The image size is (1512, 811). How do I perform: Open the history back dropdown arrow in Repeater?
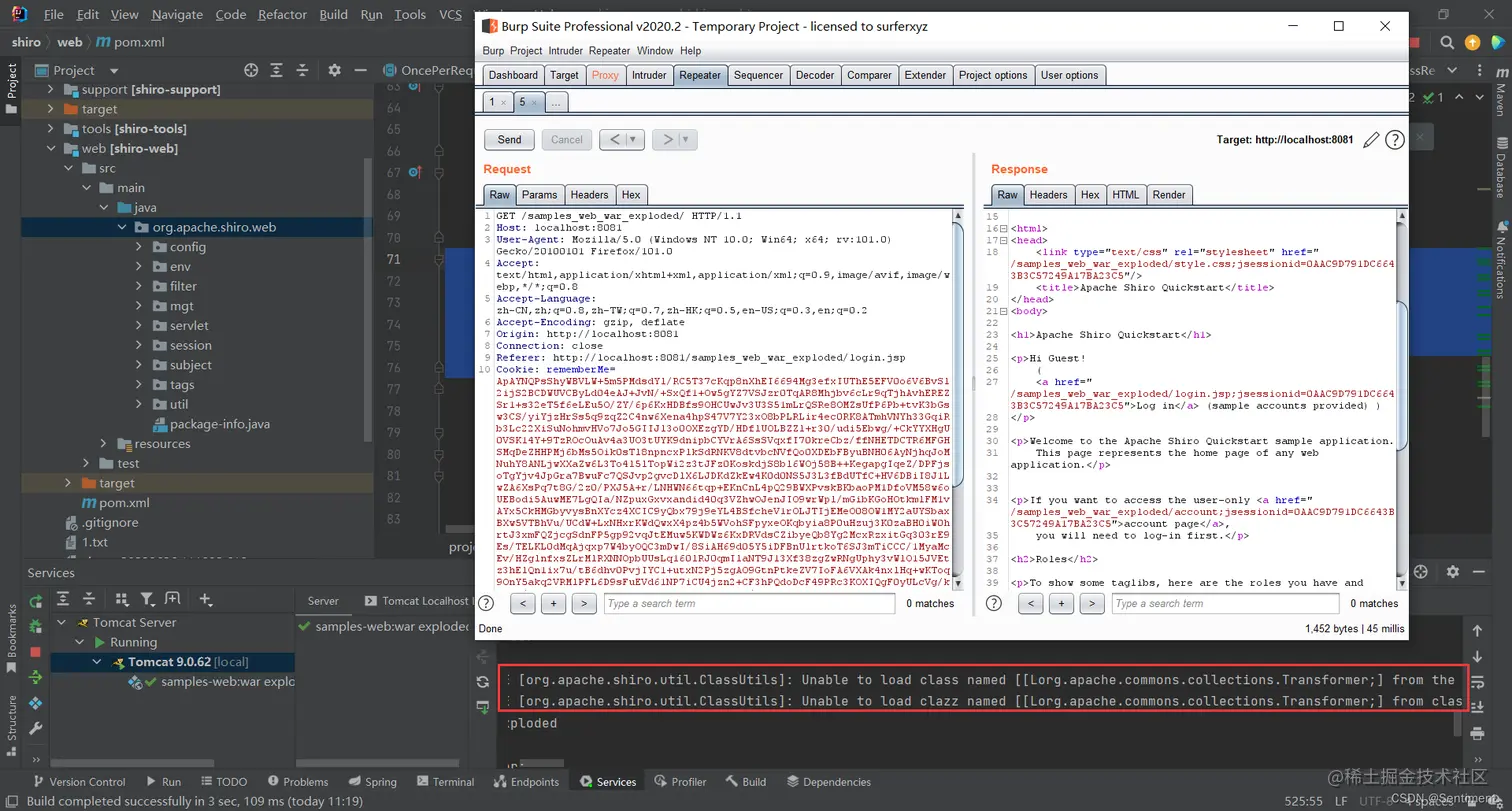tap(634, 140)
